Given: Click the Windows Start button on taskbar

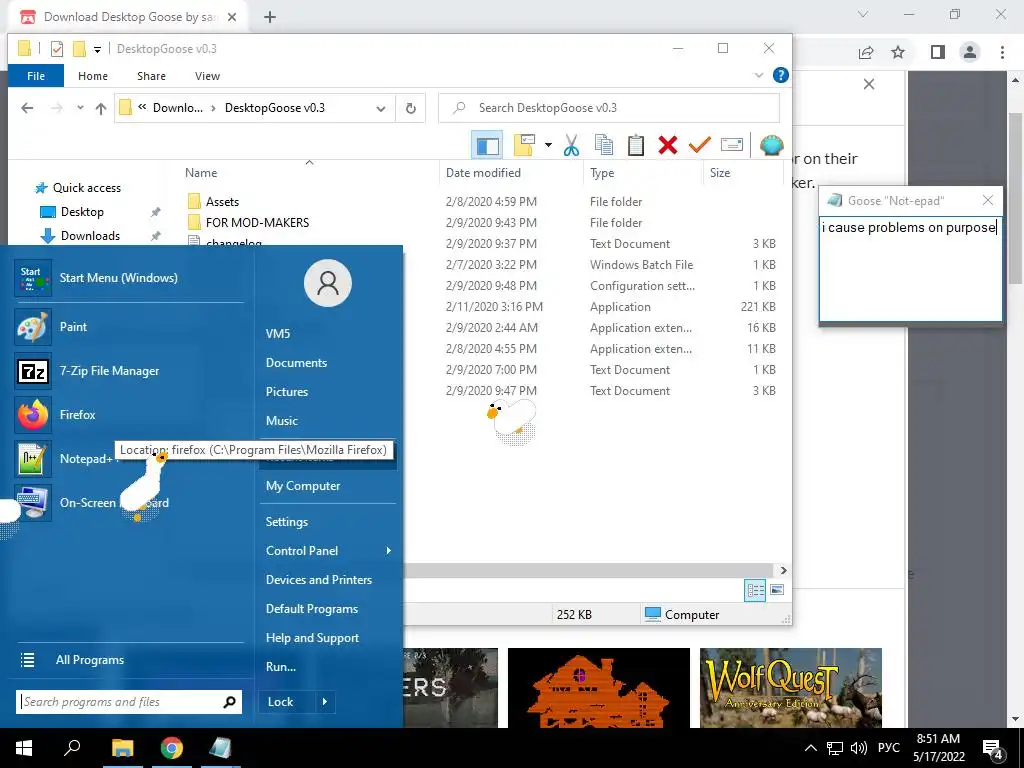Looking at the screenshot, I should (x=24, y=748).
